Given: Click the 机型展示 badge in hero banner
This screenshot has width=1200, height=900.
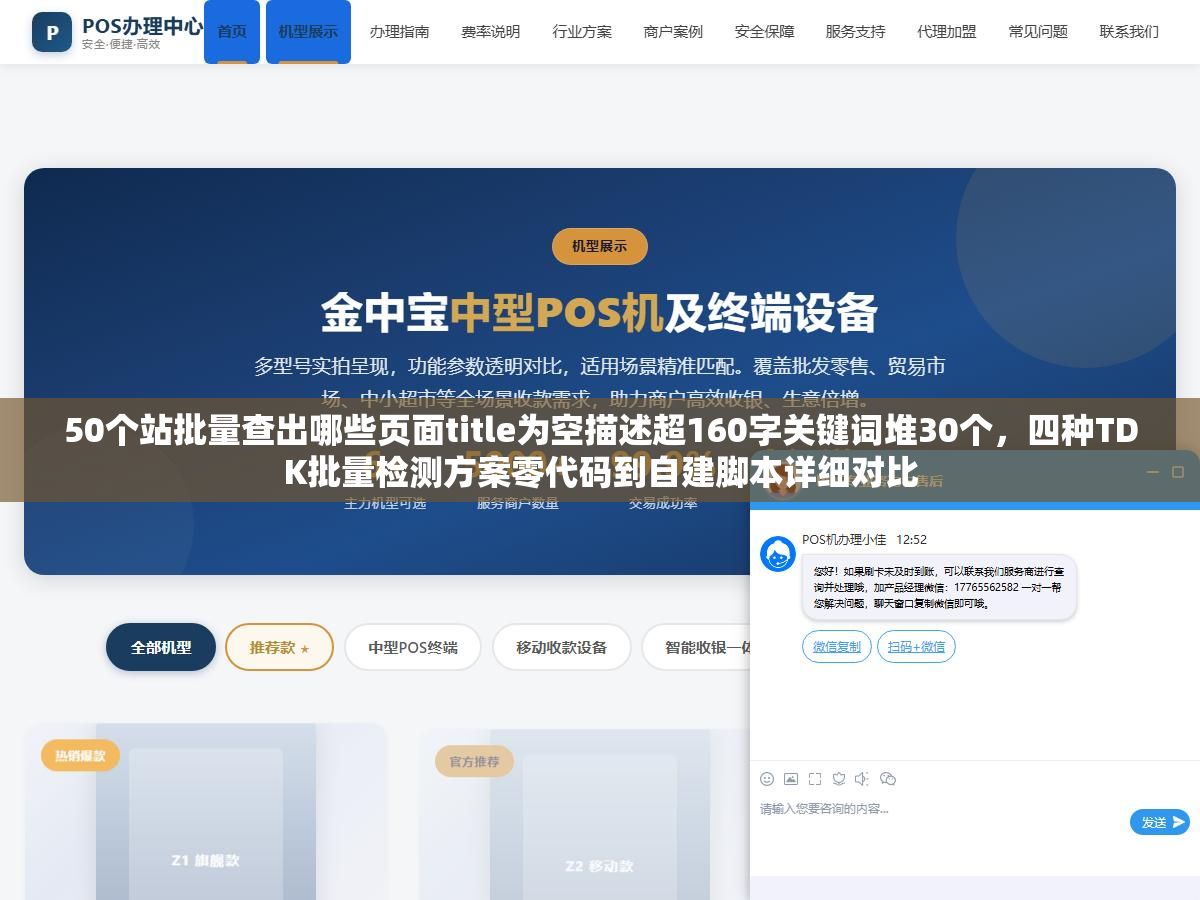Looking at the screenshot, I should (600, 246).
